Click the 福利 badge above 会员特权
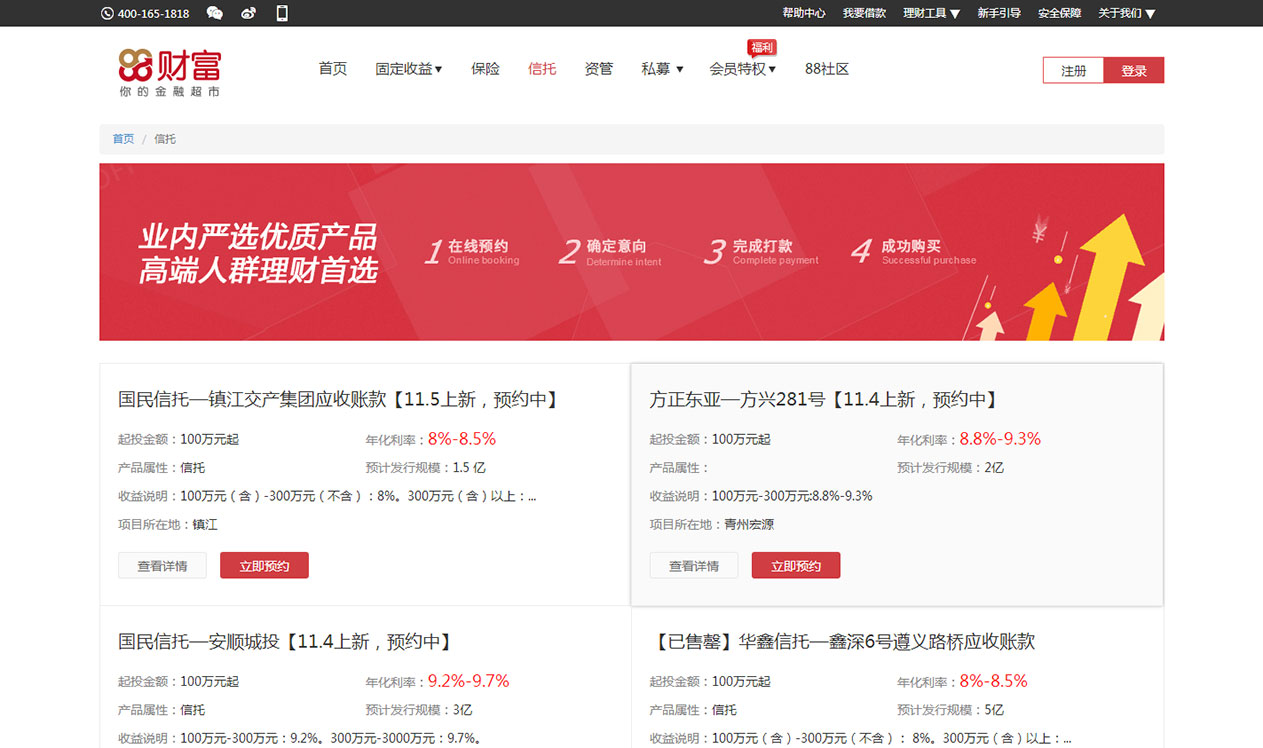This screenshot has height=748, width=1263. pos(762,47)
